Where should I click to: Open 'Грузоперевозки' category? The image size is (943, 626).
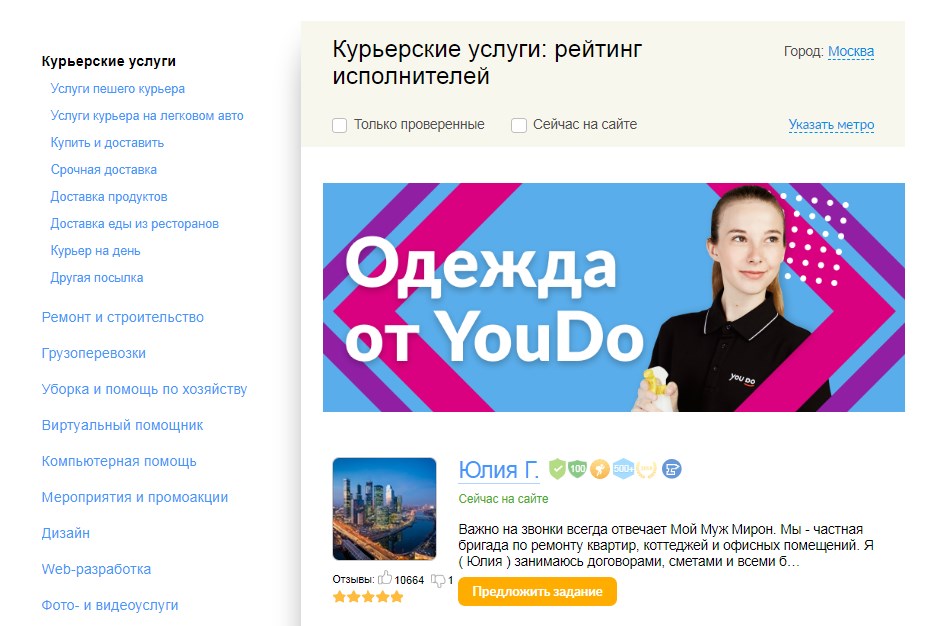click(x=94, y=353)
